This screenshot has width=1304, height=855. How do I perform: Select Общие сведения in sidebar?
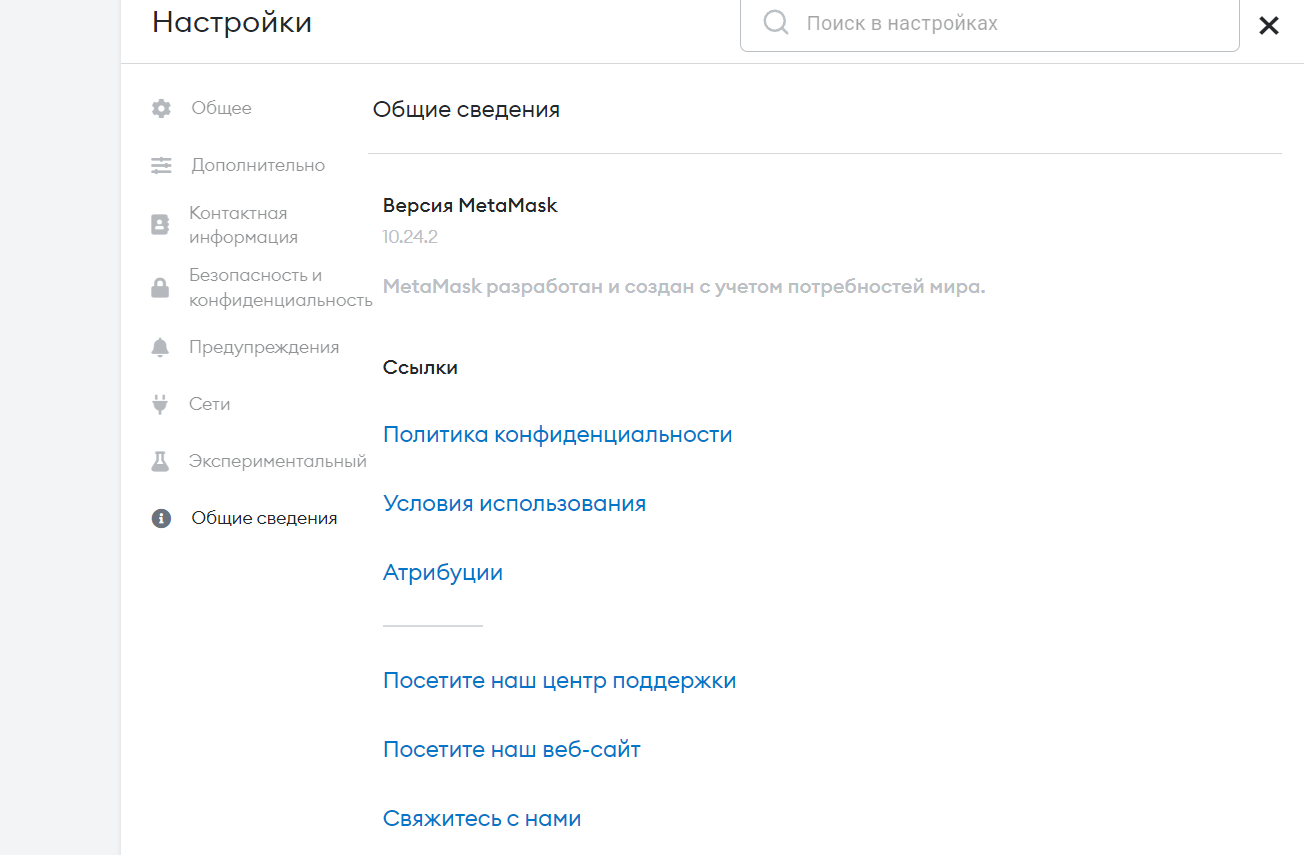[x=264, y=518]
